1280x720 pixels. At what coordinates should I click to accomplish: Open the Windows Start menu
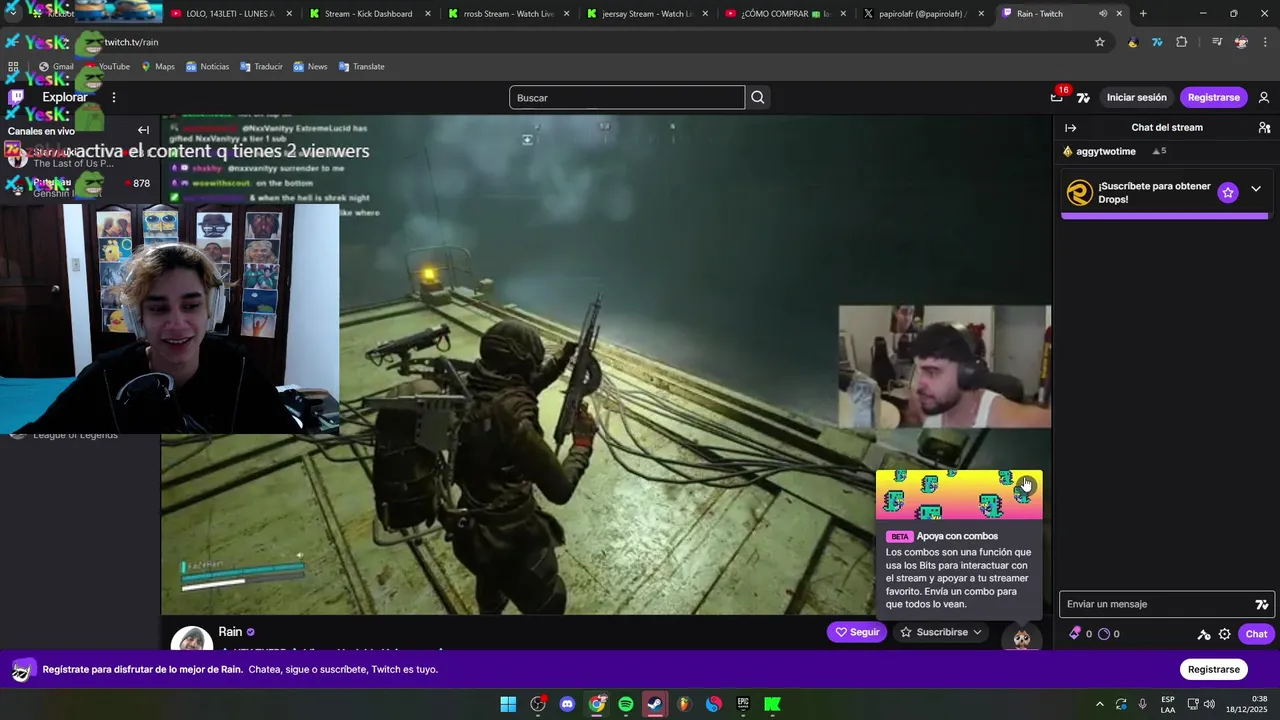click(x=508, y=704)
